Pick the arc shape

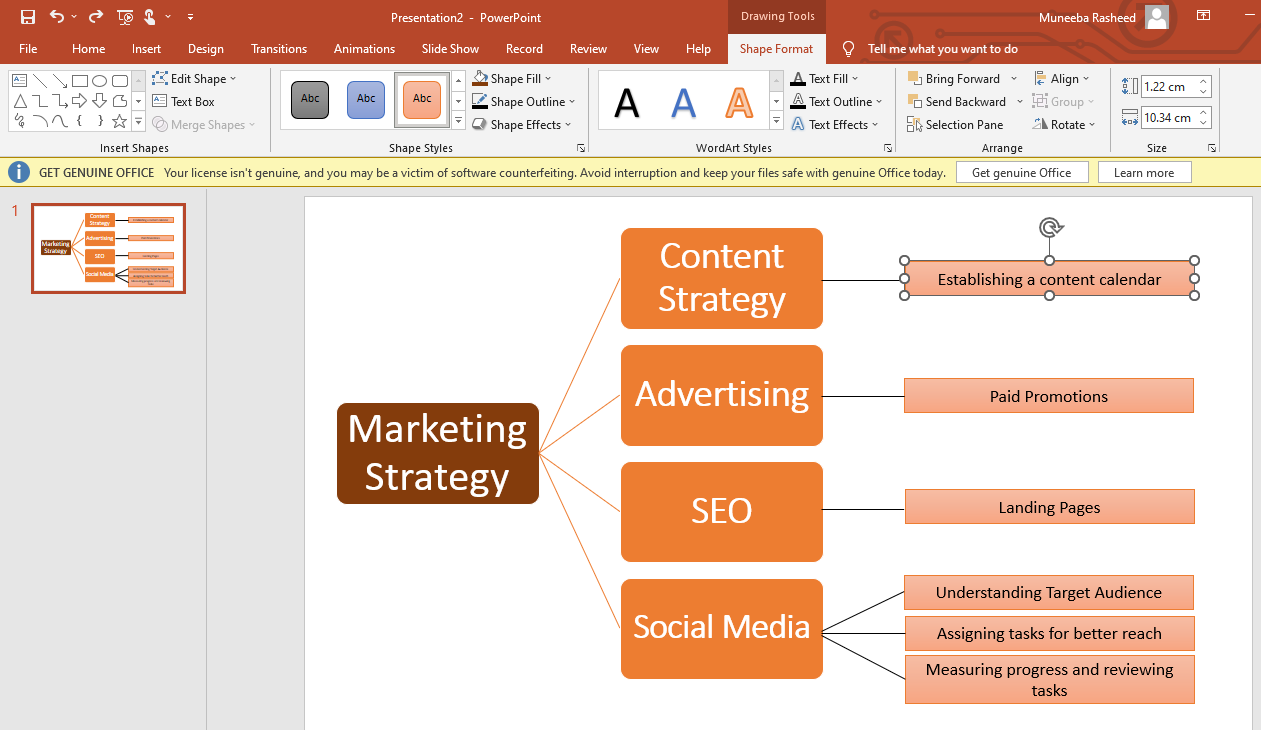(40, 121)
